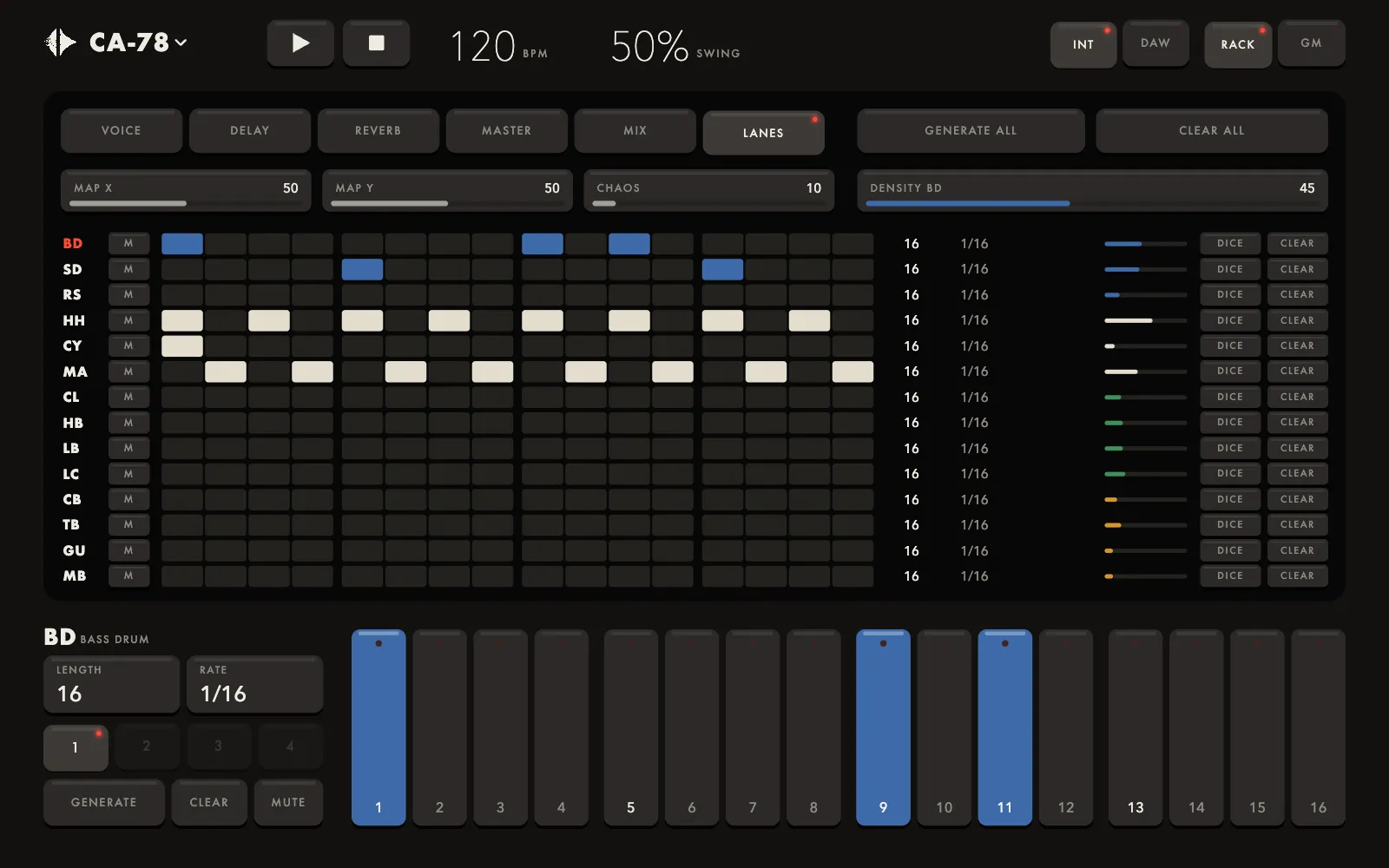The height and width of the screenshot is (868, 1389).
Task: Click the CLEAR ALL button
Action: [x=1212, y=130]
